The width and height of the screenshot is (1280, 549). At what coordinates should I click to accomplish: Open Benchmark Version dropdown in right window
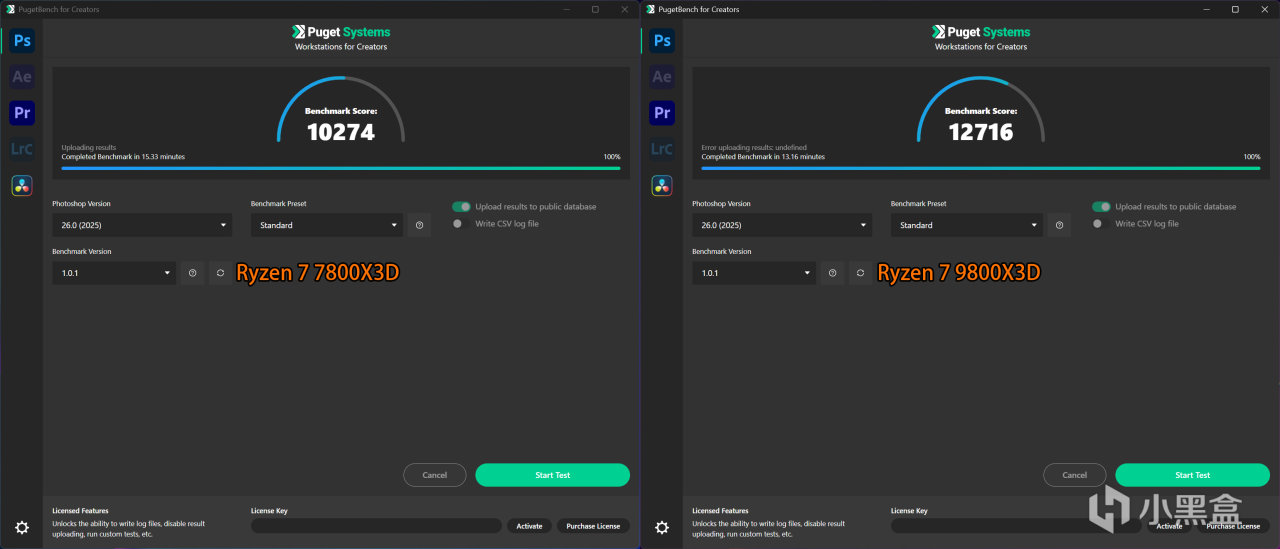(754, 273)
